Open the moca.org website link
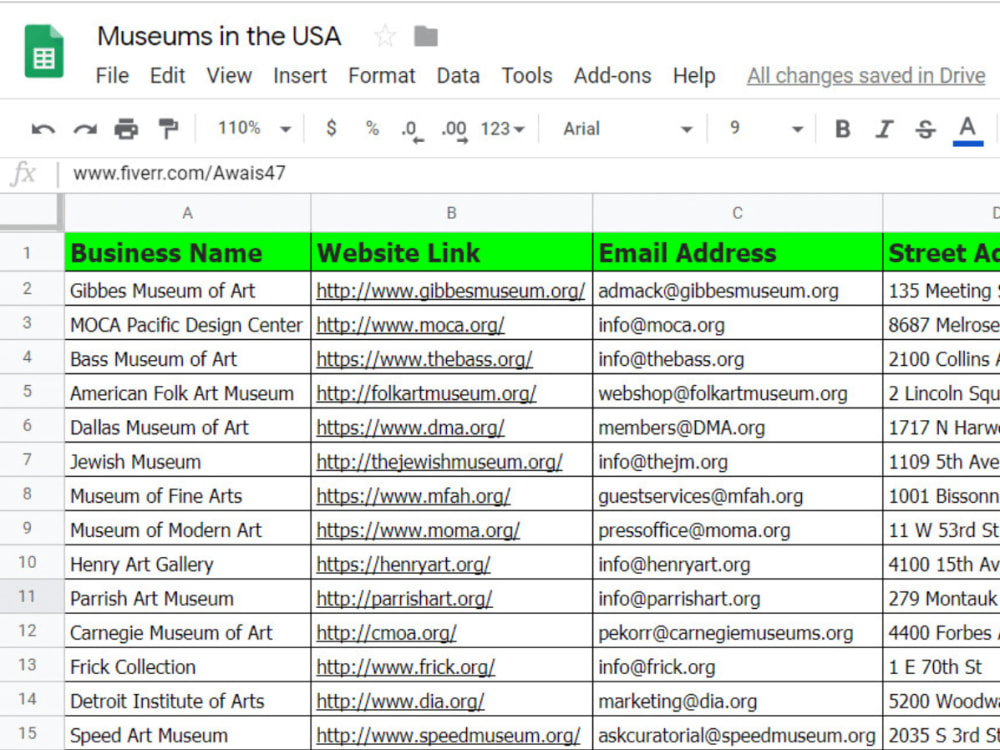Image resolution: width=1000 pixels, height=750 pixels. [410, 325]
